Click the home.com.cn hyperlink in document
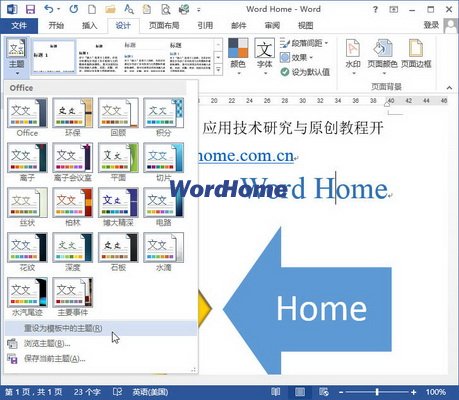 click(246, 156)
